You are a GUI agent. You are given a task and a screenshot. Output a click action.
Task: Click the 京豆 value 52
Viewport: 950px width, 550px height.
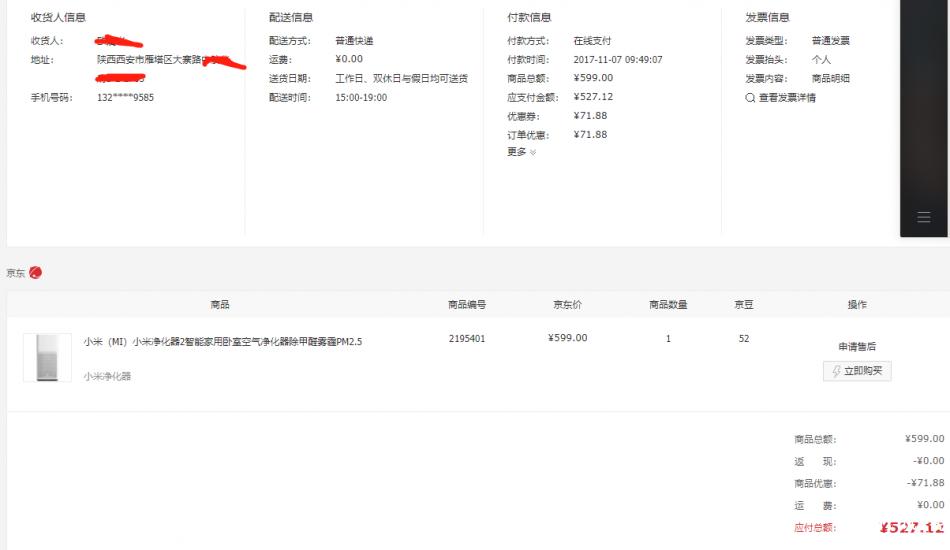coord(743,339)
